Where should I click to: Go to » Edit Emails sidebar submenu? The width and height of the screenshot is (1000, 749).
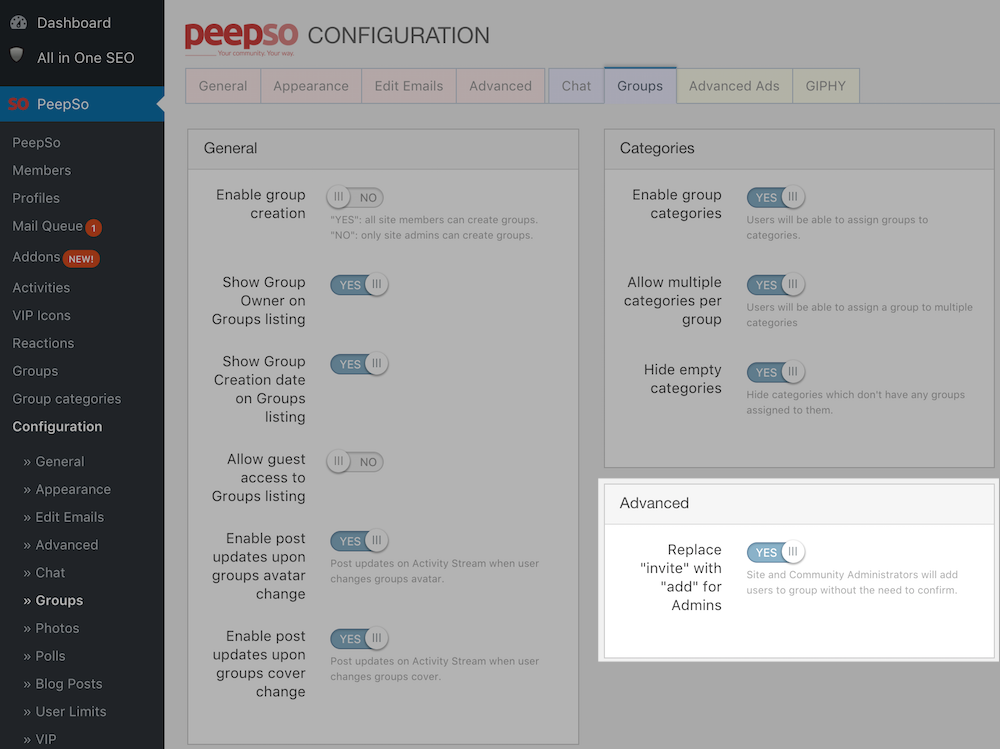[x=64, y=517]
